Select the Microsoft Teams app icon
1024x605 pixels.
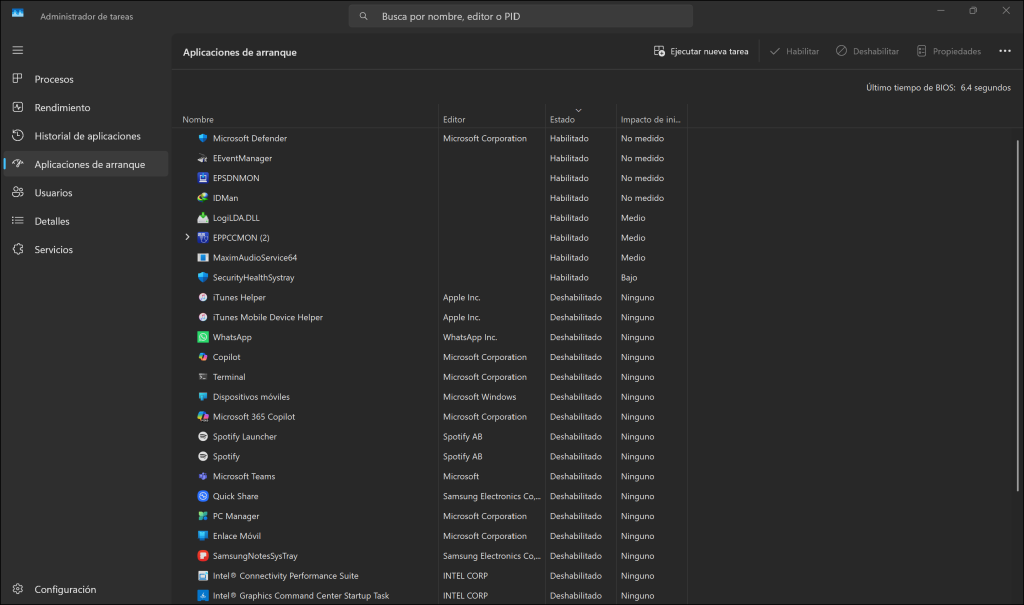[x=203, y=477]
